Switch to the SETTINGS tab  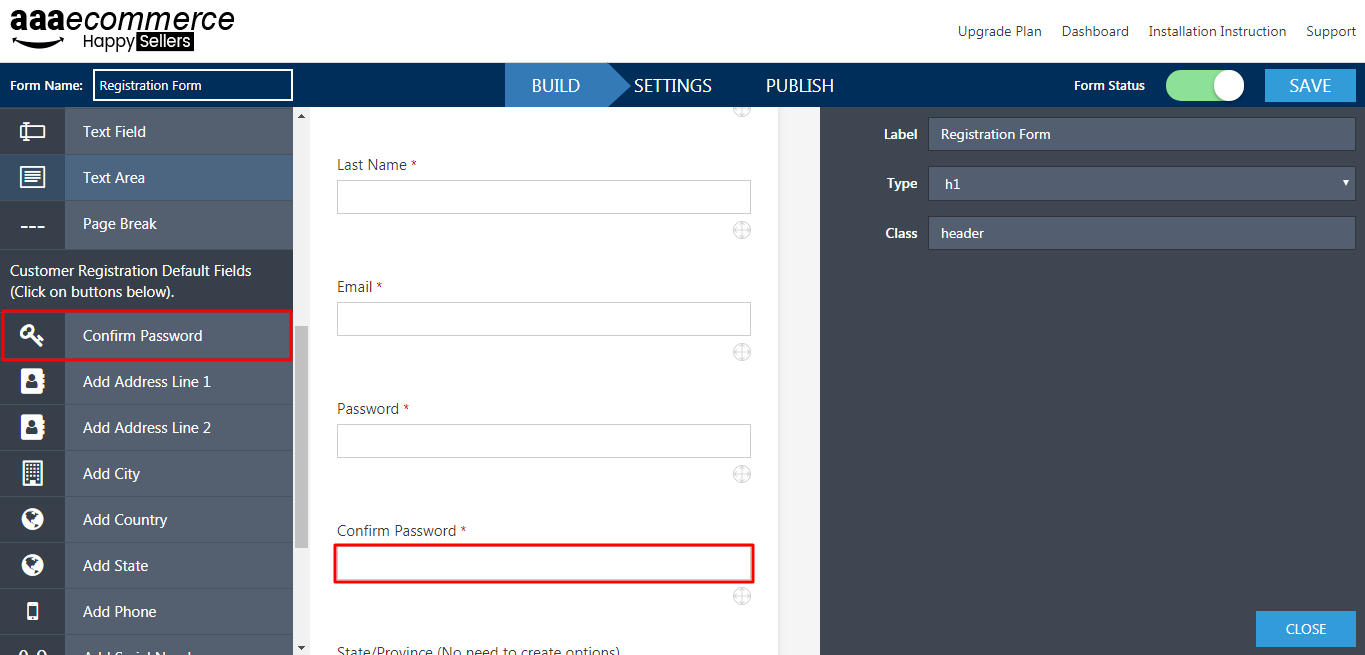click(673, 85)
